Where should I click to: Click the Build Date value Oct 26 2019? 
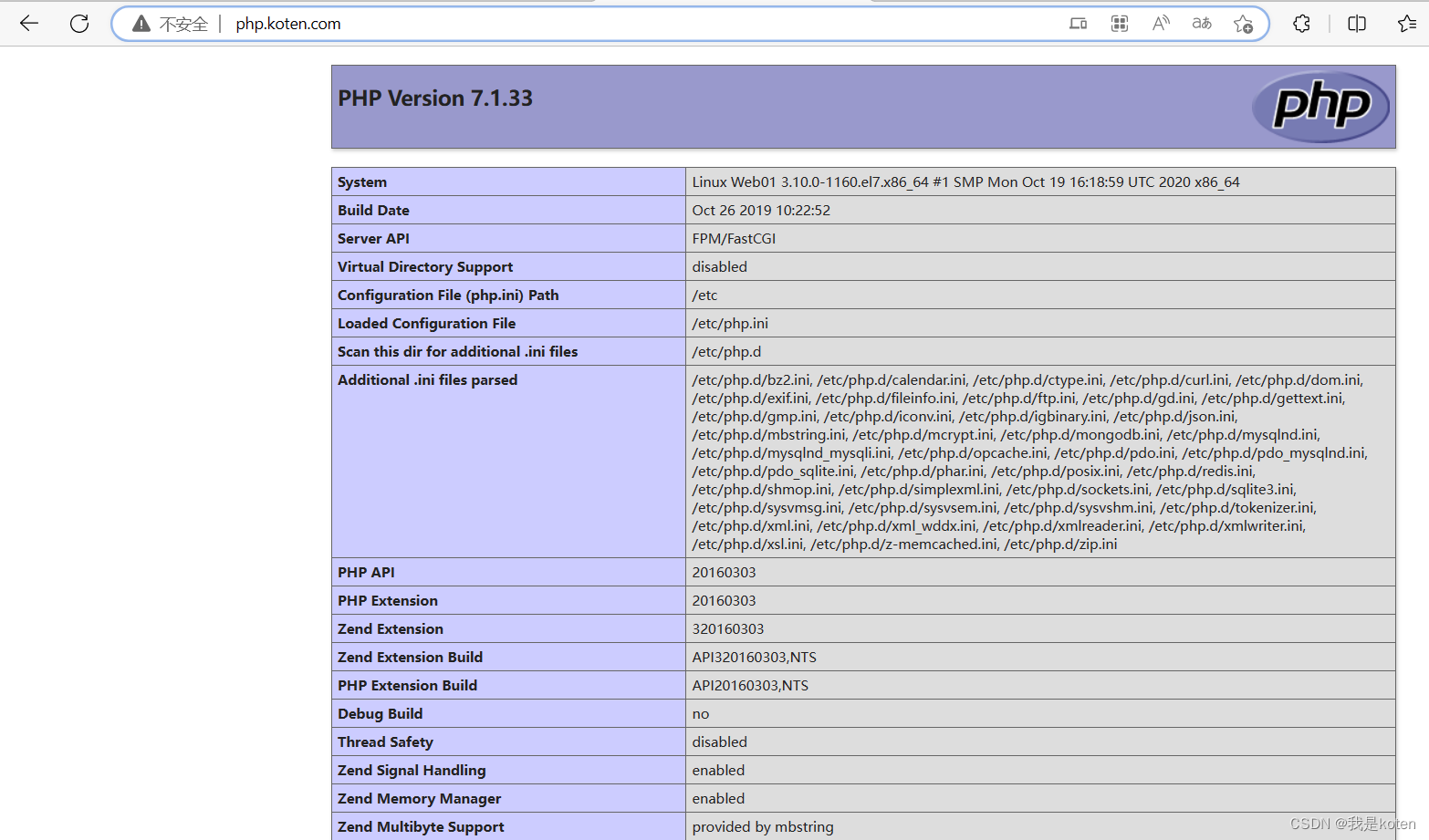(x=762, y=210)
